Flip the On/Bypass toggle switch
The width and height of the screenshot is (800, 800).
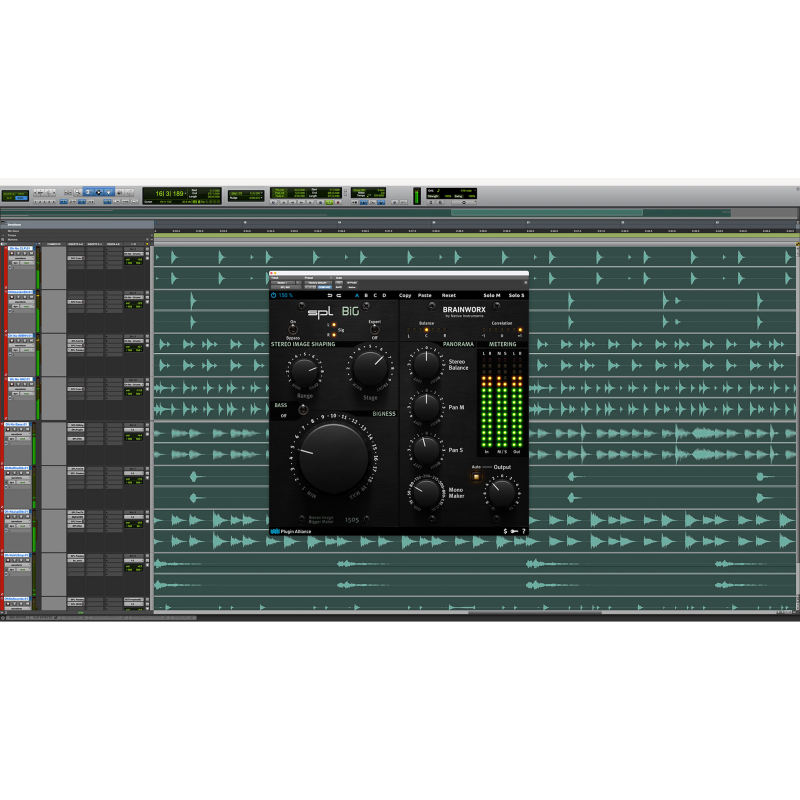293,330
